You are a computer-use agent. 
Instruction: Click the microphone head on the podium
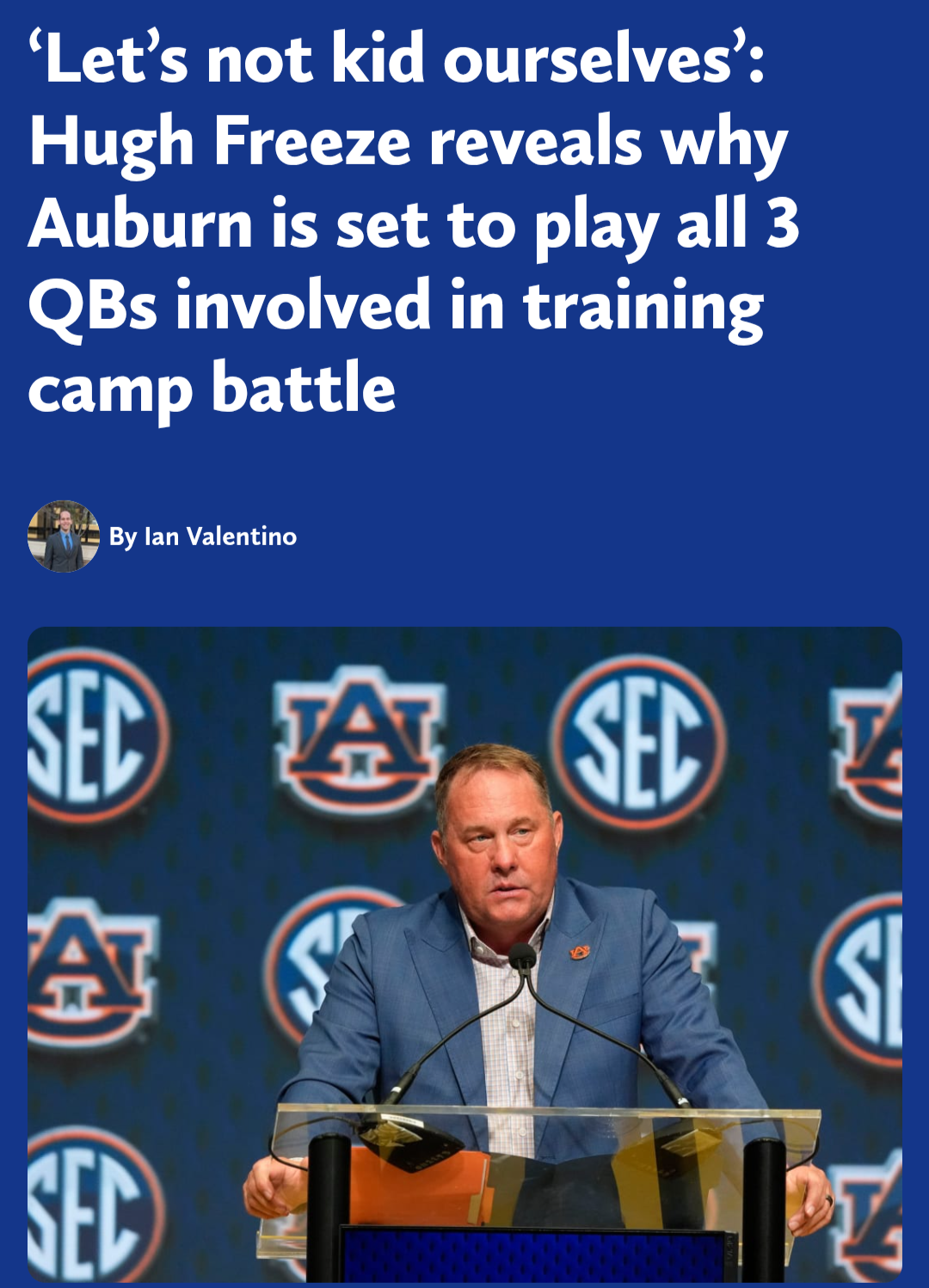tap(521, 956)
